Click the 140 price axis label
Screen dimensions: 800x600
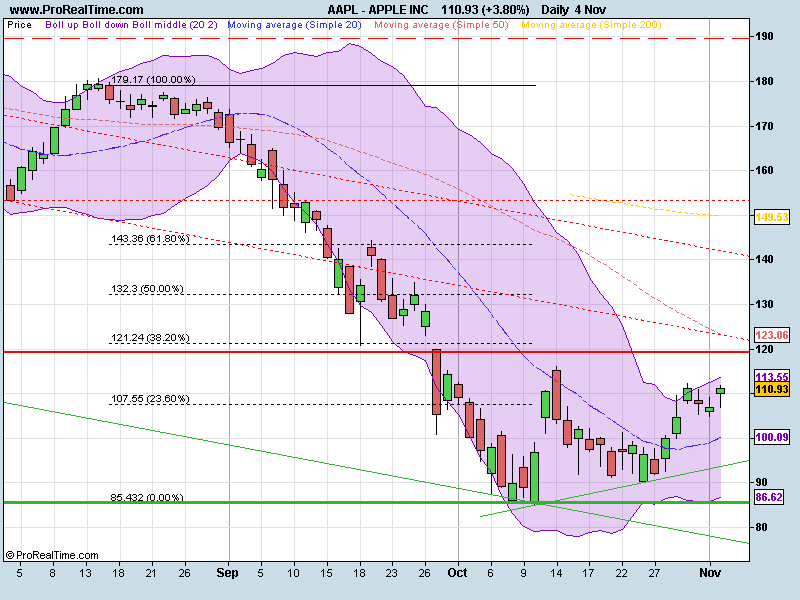pyautogui.click(x=765, y=259)
